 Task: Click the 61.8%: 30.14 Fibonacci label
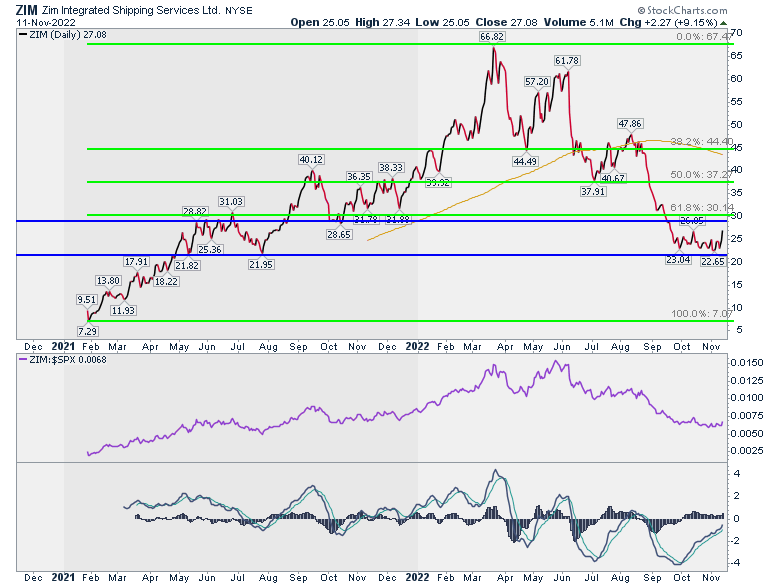tap(701, 207)
